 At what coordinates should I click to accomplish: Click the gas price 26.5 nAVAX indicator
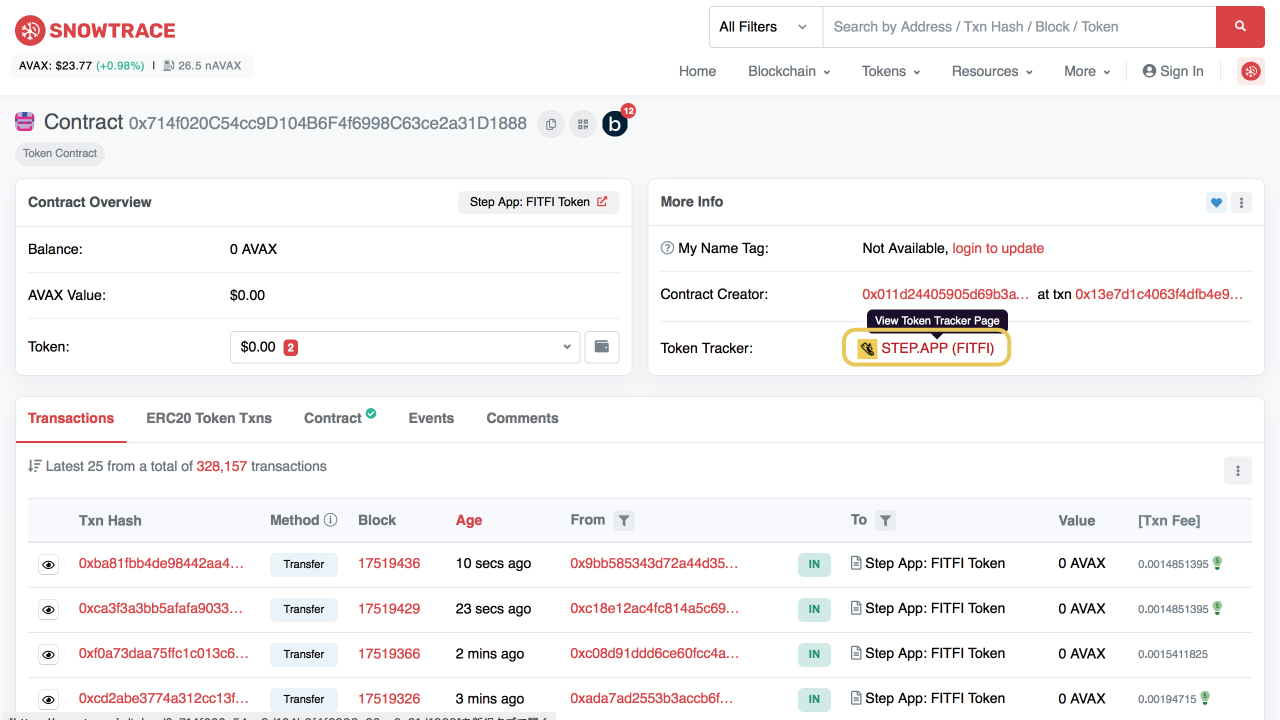point(202,66)
